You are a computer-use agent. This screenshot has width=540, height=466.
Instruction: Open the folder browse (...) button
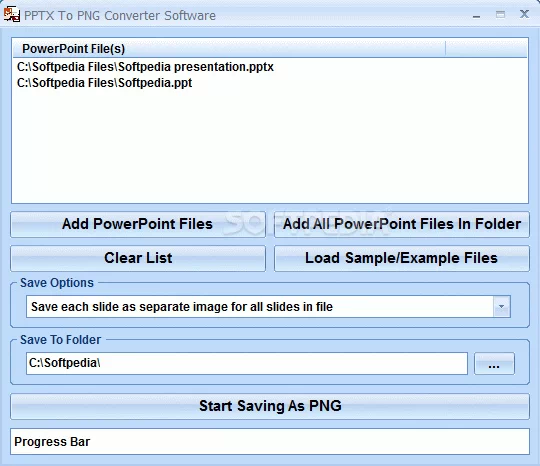coord(494,363)
